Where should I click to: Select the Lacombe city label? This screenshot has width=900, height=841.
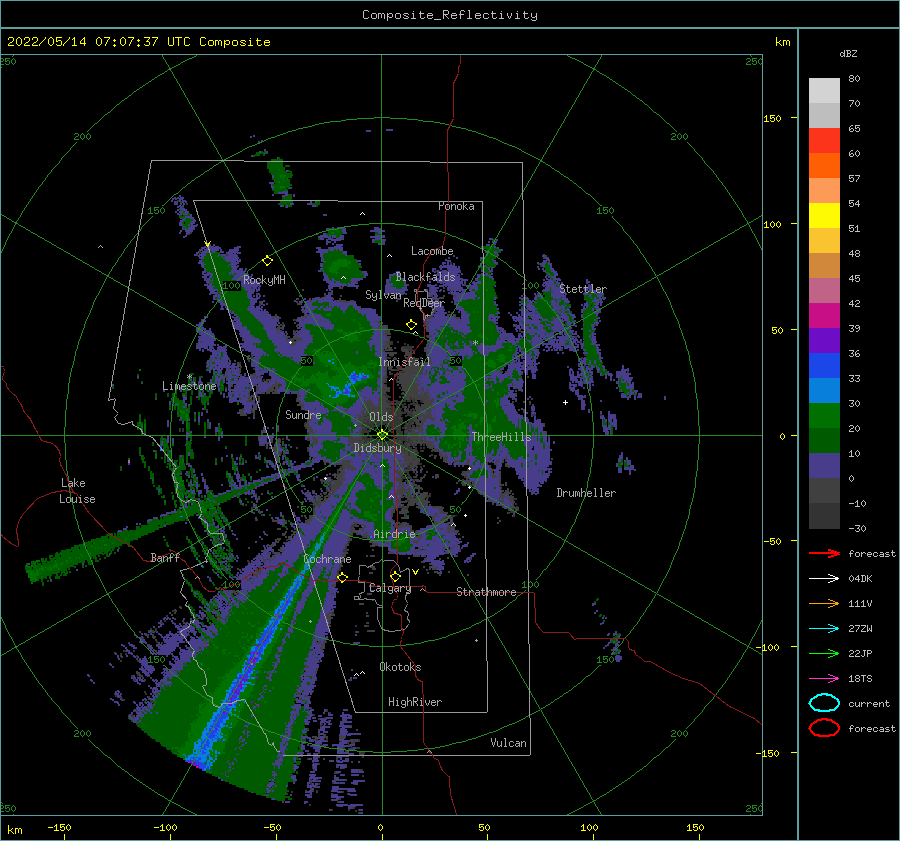coord(432,251)
